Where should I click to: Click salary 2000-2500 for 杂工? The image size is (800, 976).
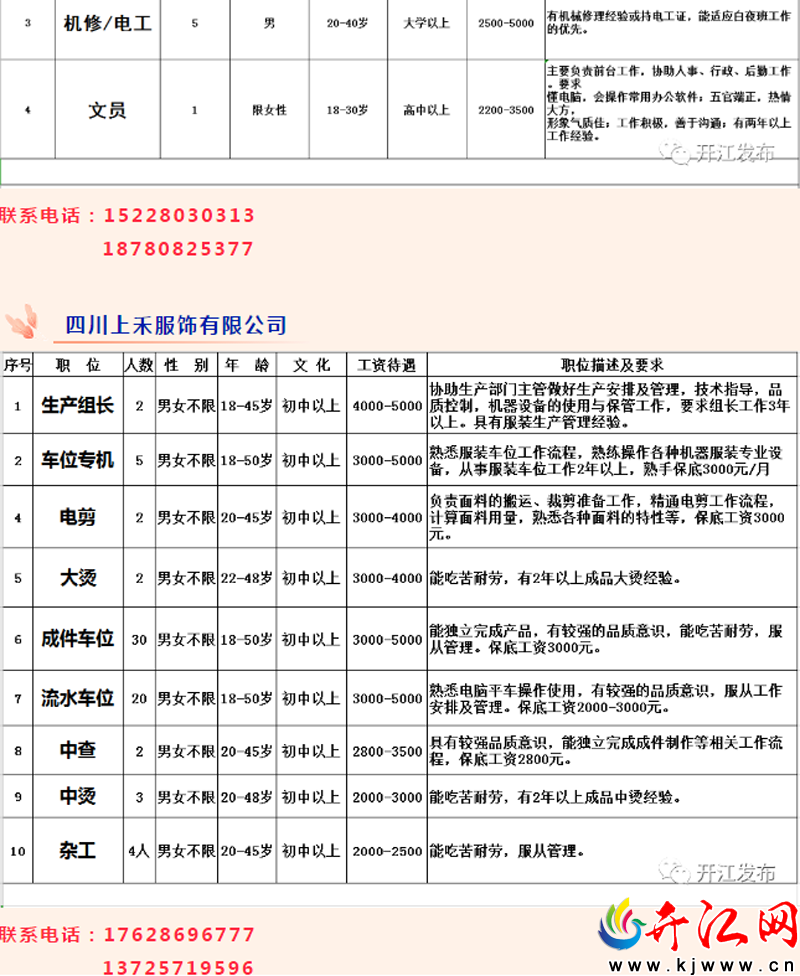(387, 851)
